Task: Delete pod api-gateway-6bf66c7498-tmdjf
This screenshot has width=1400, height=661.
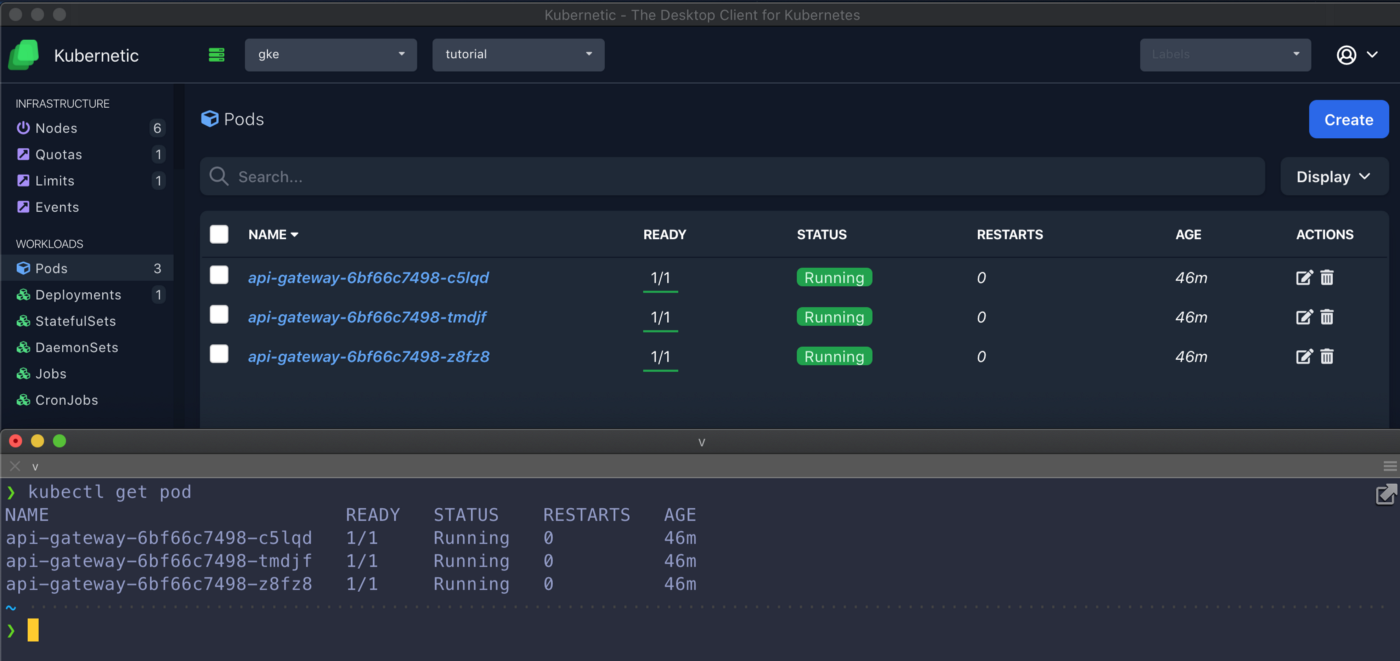Action: (x=1327, y=317)
